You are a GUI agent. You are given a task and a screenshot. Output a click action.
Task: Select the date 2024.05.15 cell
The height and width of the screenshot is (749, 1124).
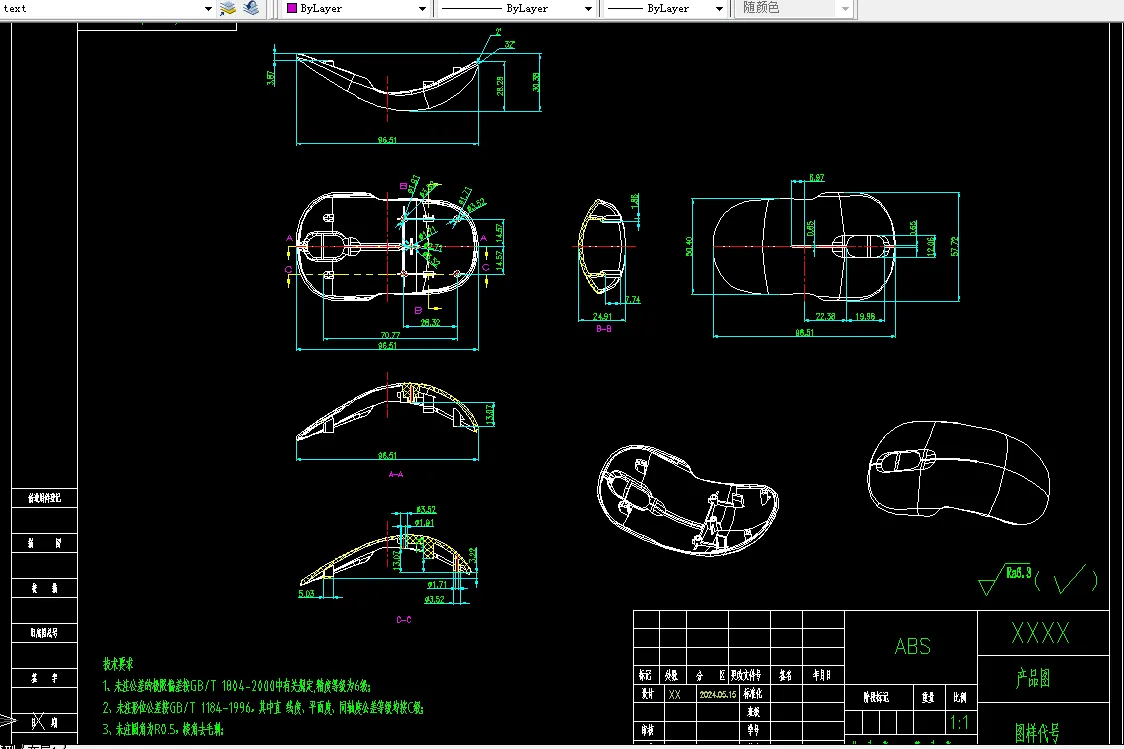(718, 695)
